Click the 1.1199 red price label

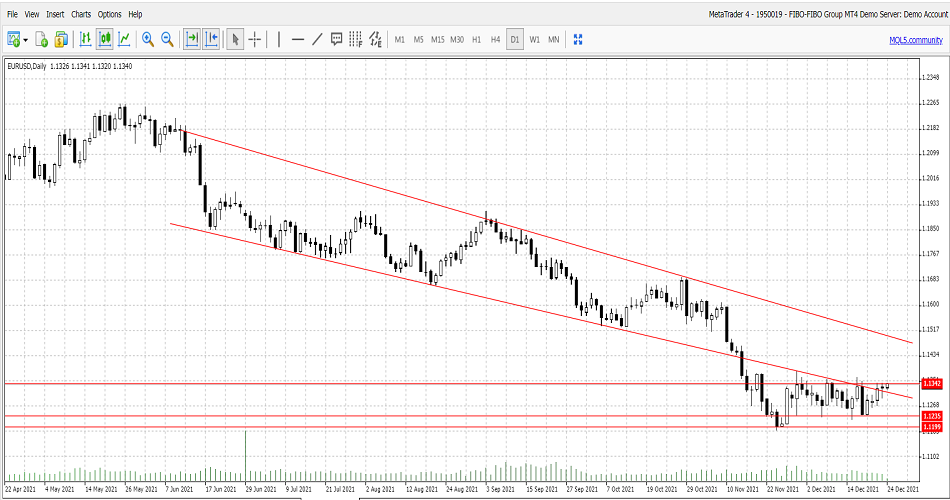(x=932, y=427)
